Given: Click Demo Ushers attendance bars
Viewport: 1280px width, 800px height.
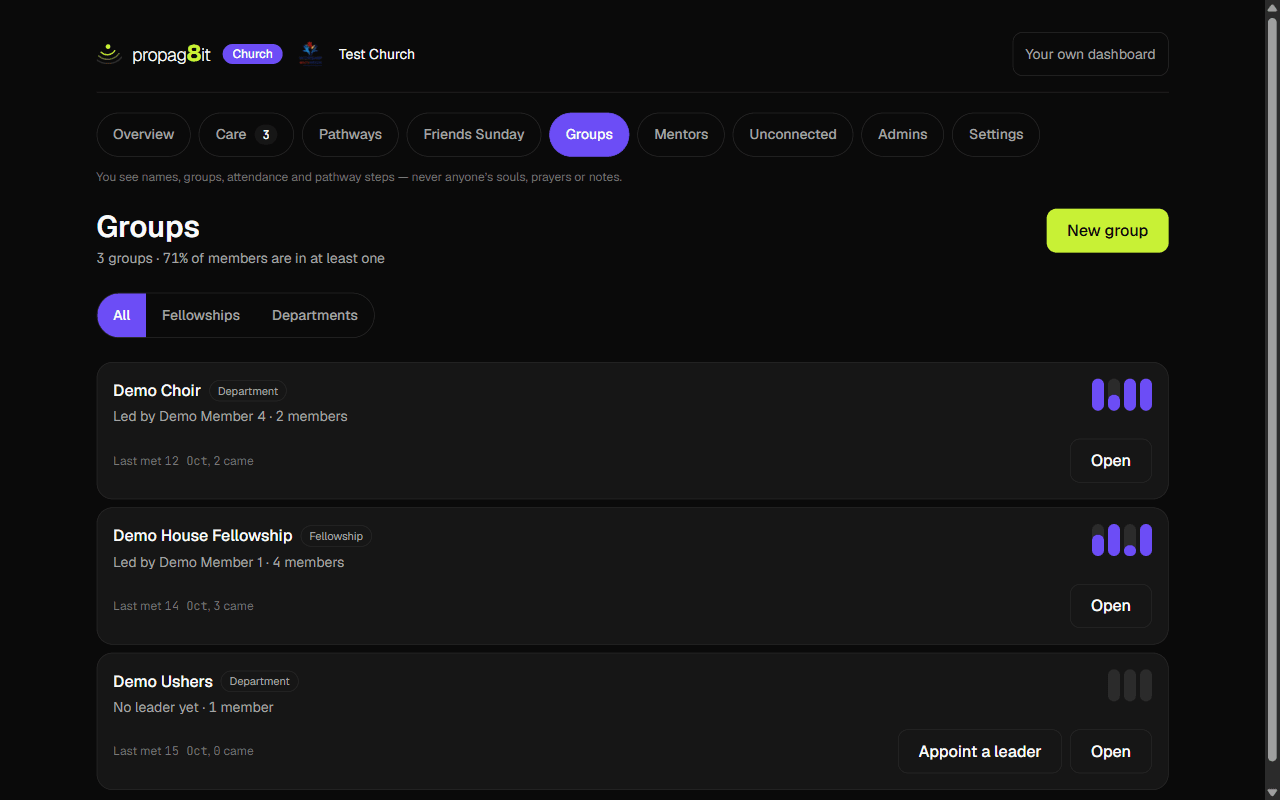Looking at the screenshot, I should point(1130,685).
